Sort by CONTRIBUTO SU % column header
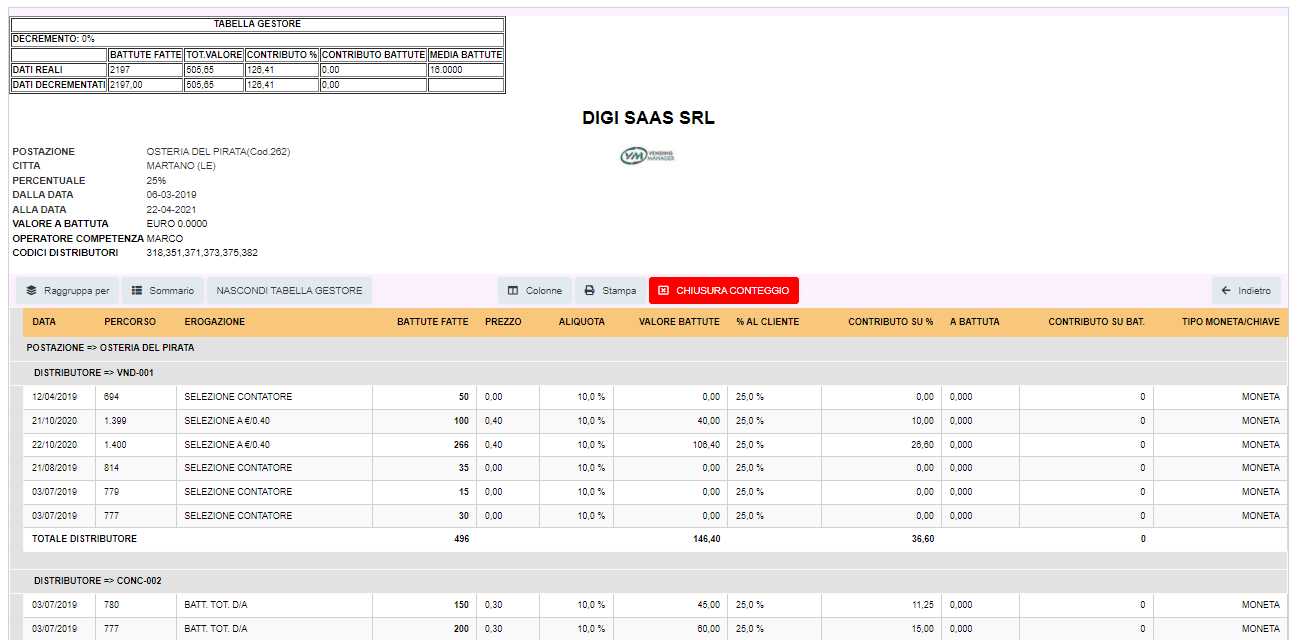The width and height of the screenshot is (1298, 640). [x=890, y=322]
